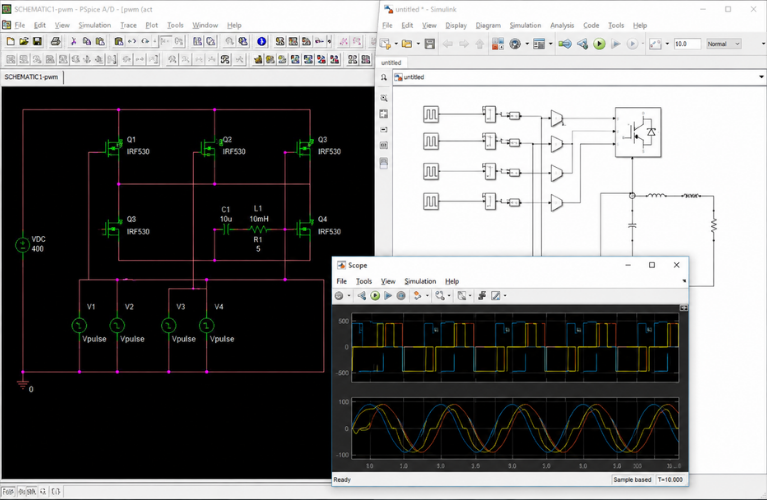Open Simulink Code menu

click(591, 25)
